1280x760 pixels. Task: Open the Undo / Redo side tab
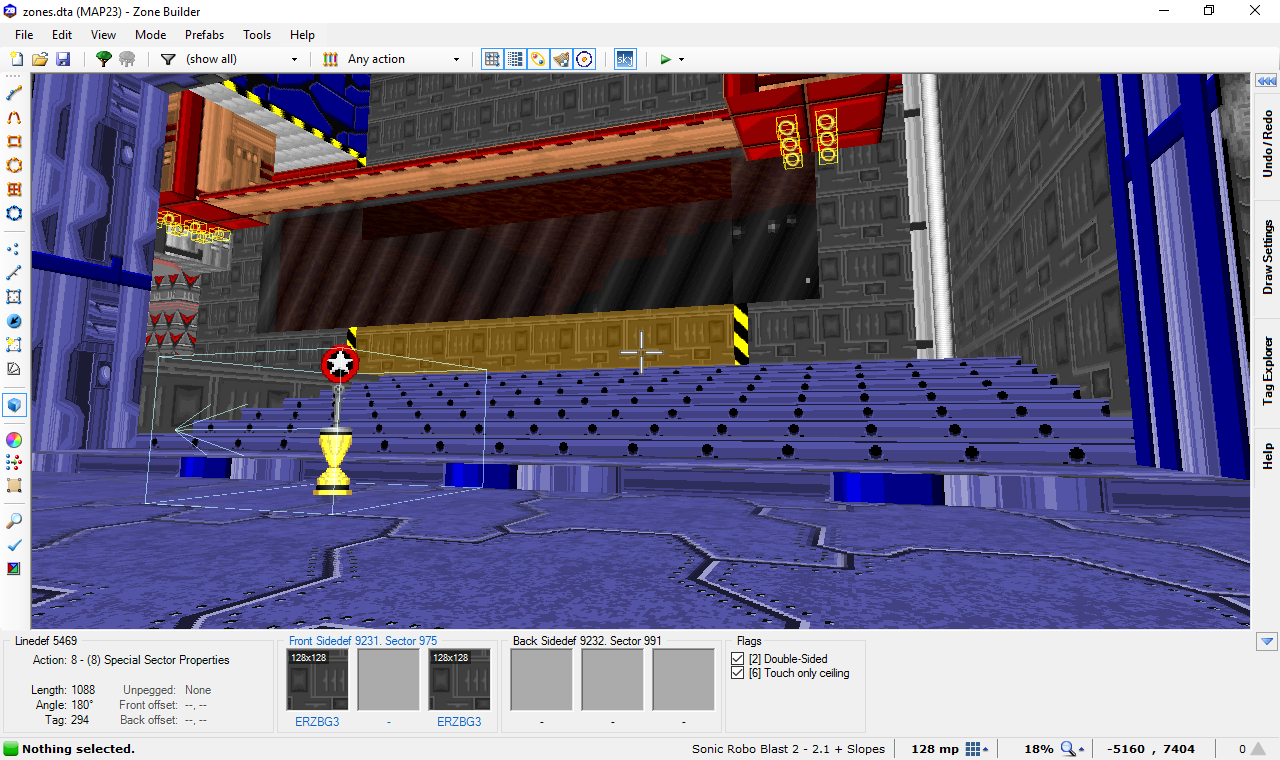click(x=1267, y=143)
